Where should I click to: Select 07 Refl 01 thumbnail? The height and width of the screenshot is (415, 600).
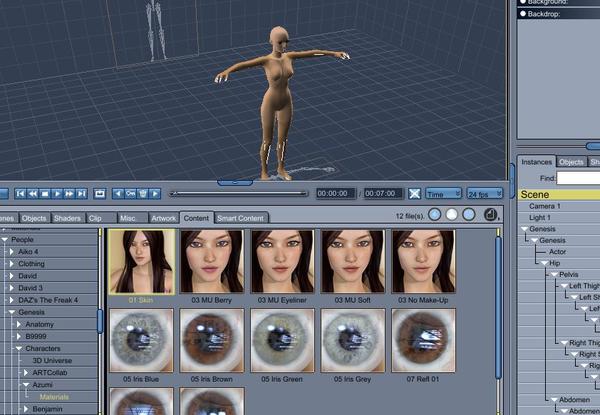423,340
